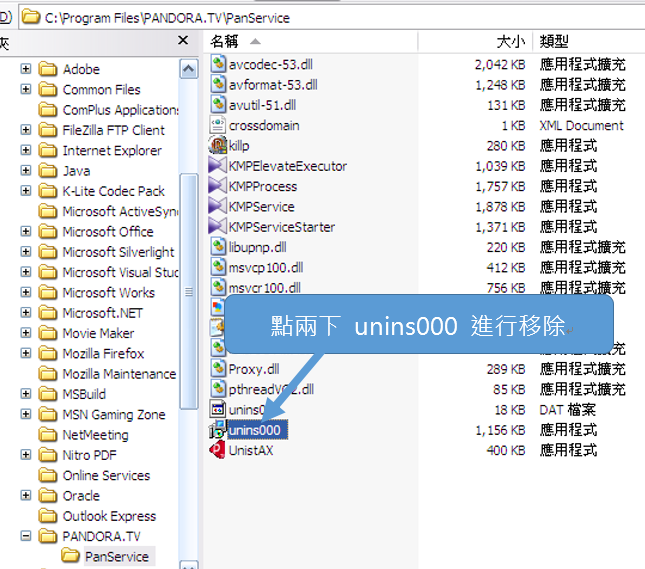Close the folders side pane

point(183,40)
